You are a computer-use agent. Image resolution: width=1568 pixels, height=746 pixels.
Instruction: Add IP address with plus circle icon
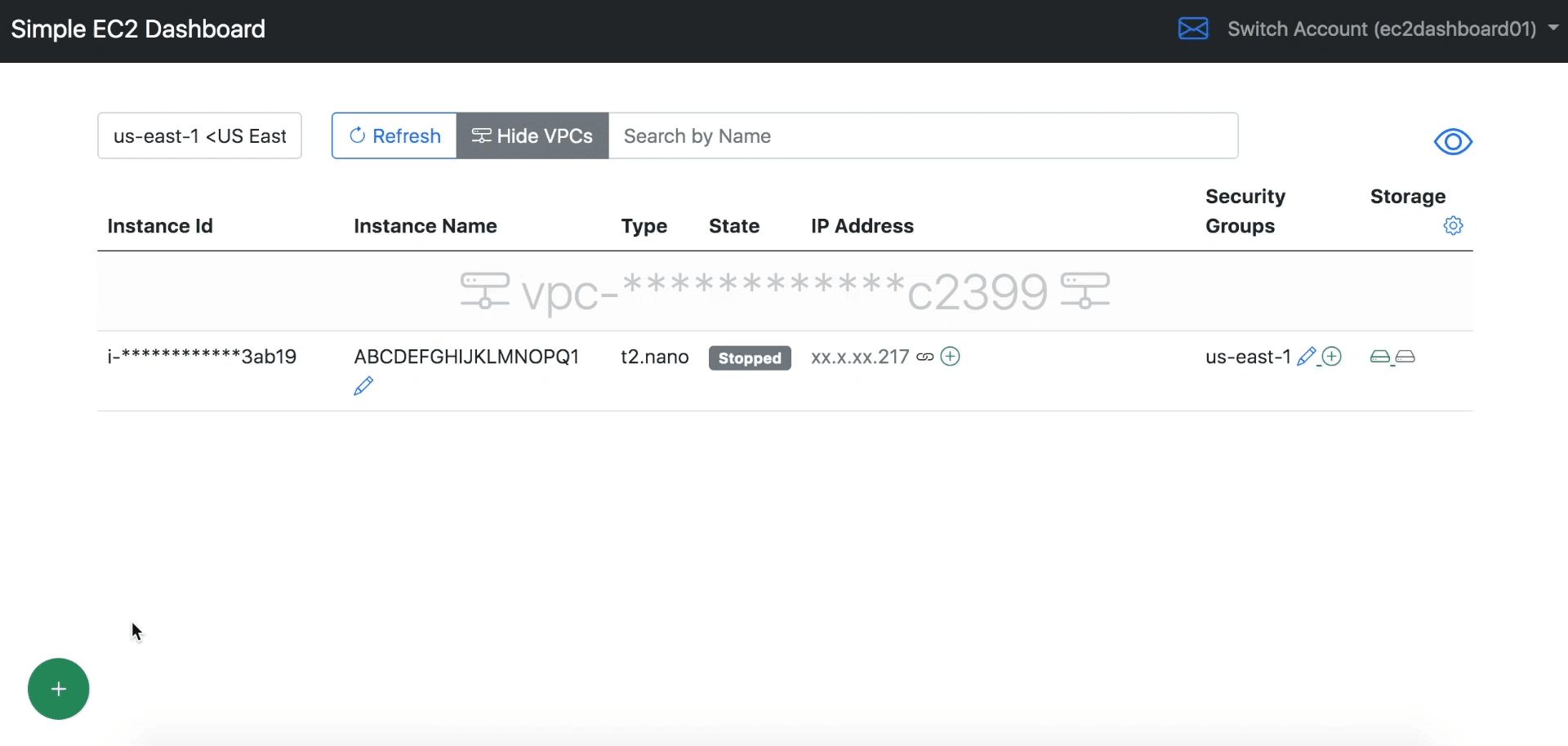951,356
